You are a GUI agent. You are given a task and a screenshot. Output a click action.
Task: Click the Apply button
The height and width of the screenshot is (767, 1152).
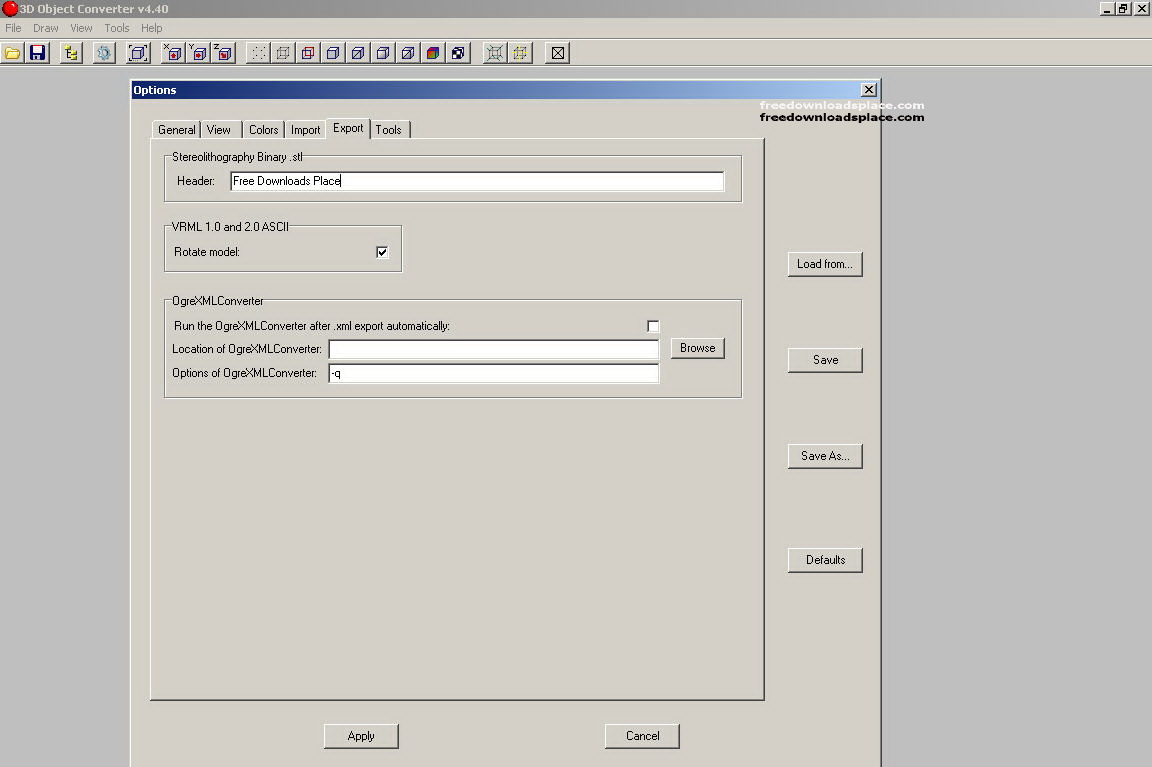pyautogui.click(x=361, y=736)
